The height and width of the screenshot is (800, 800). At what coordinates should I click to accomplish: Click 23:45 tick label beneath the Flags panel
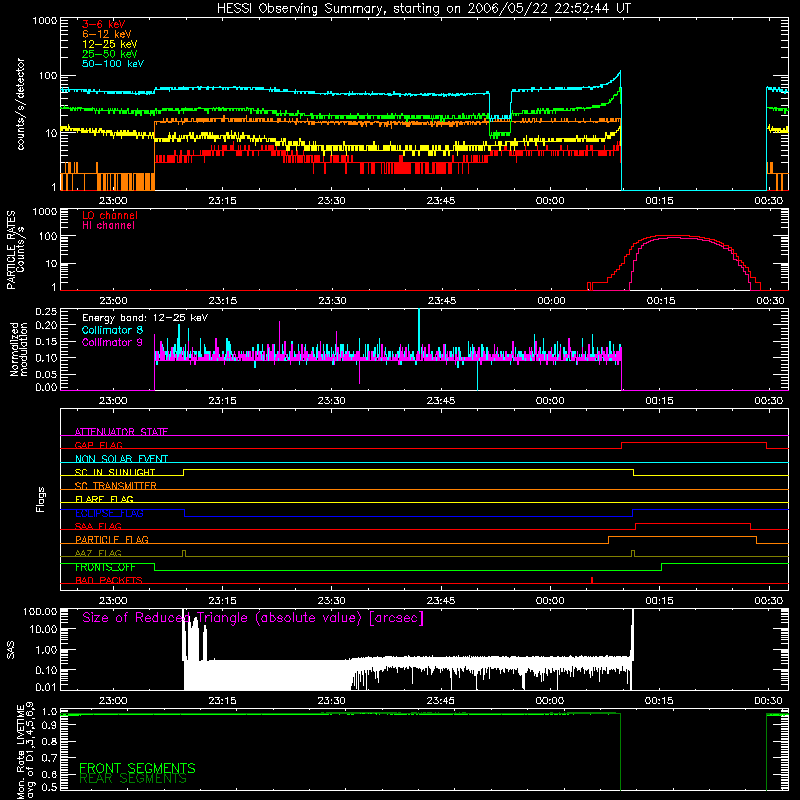(441, 601)
